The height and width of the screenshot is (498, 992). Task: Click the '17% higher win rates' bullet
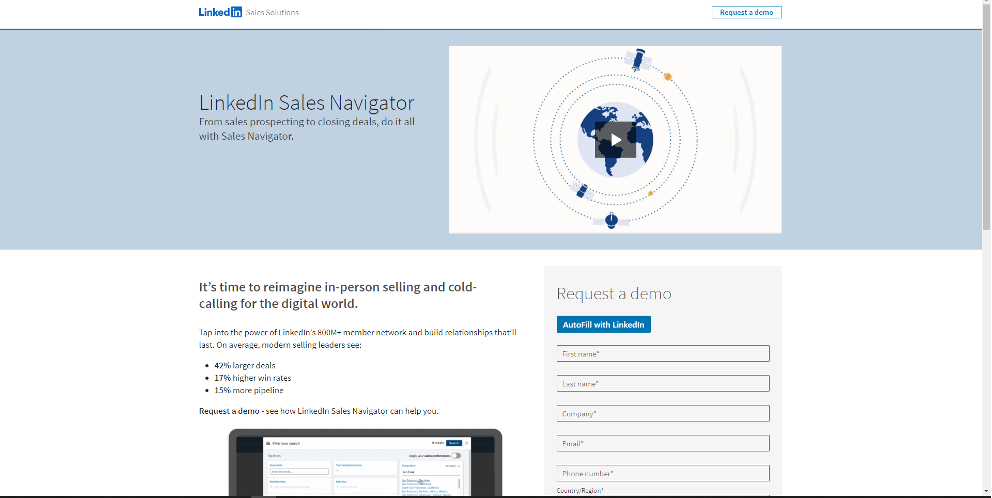point(252,378)
